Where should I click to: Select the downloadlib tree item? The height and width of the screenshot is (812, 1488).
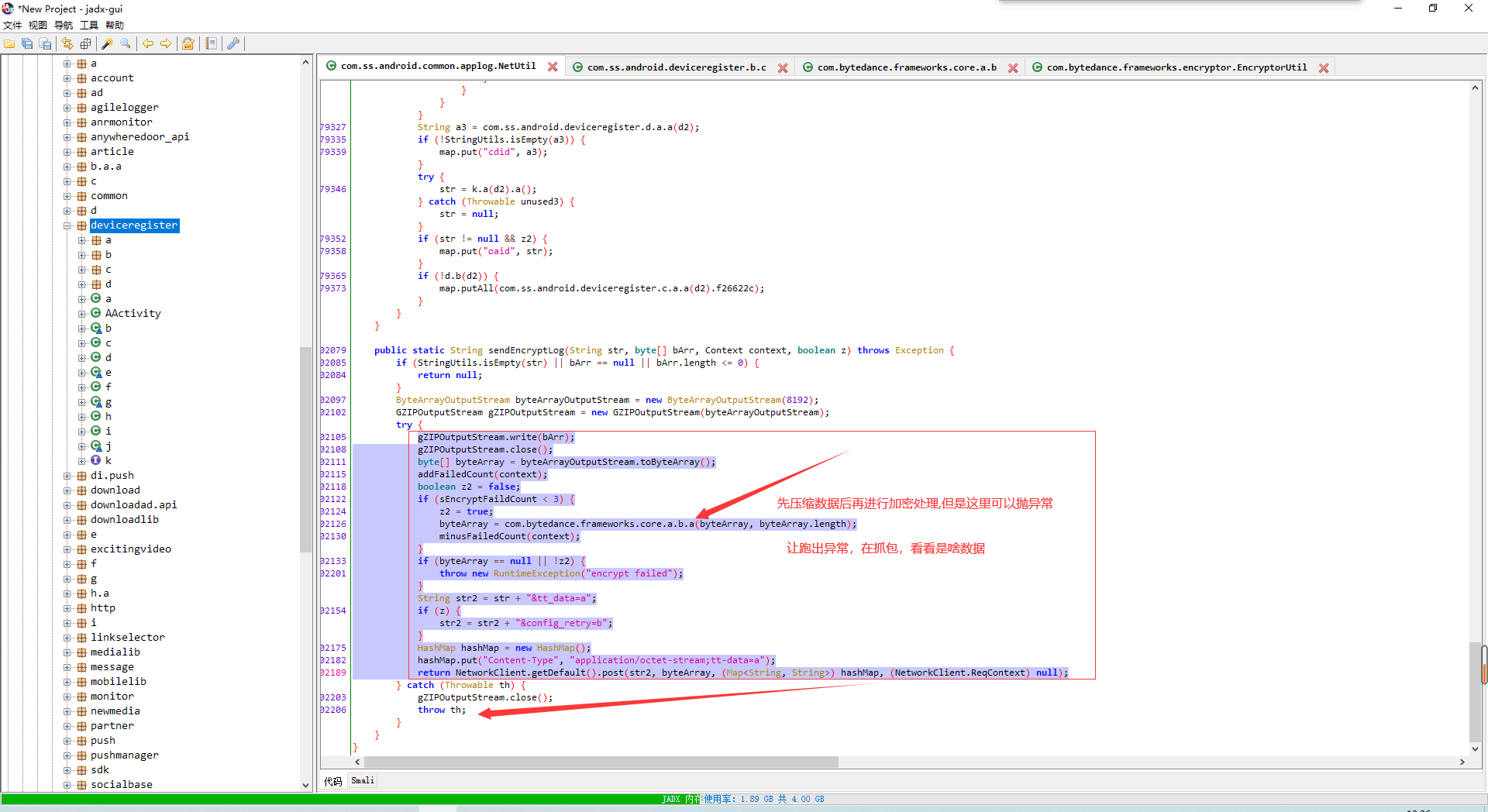(124, 520)
